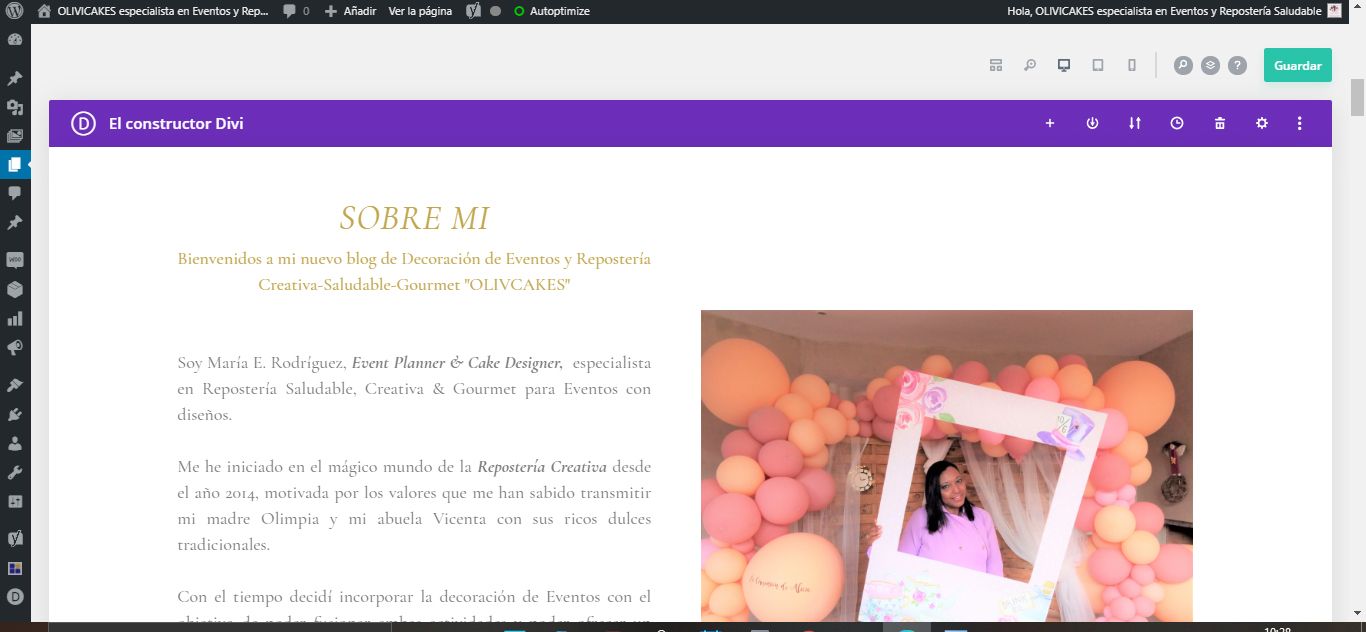Add from library plus icon in Divi bar
This screenshot has width=1366, height=632.
click(x=1050, y=123)
